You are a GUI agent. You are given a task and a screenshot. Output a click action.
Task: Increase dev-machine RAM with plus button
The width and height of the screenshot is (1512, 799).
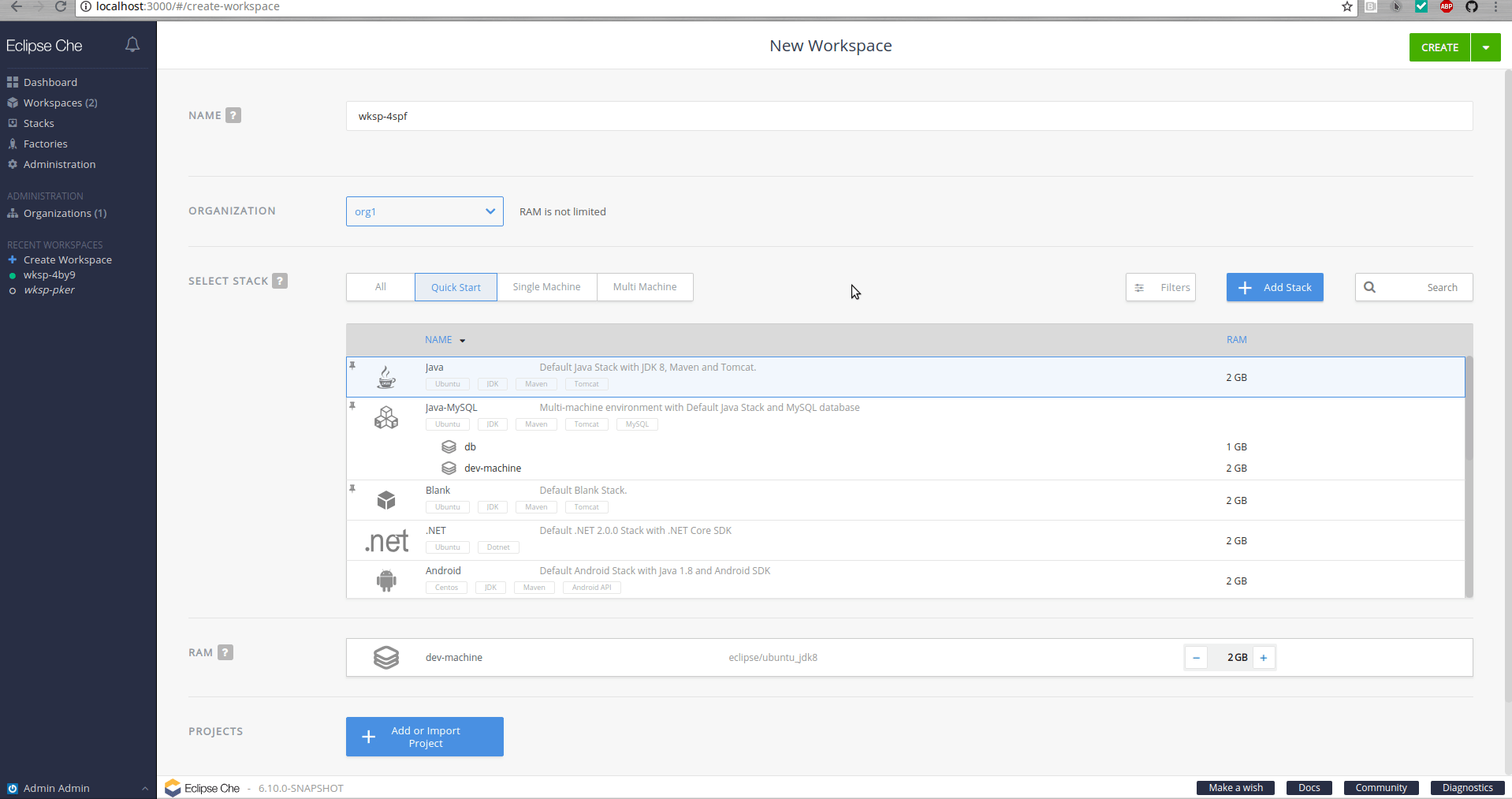point(1264,657)
